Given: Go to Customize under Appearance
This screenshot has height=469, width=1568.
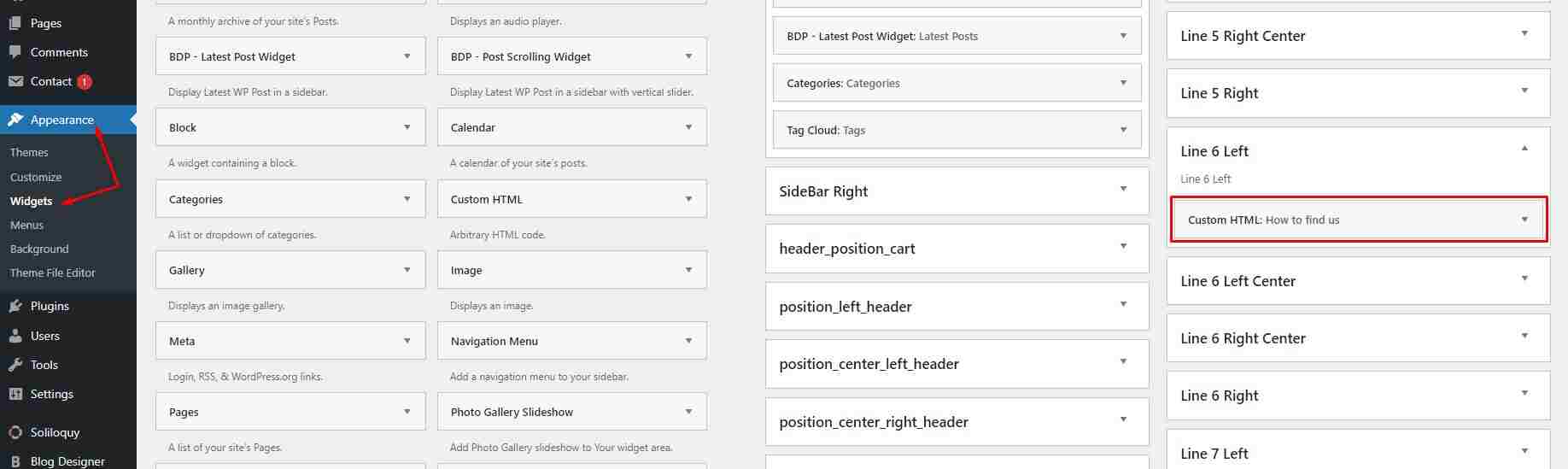Looking at the screenshot, I should point(36,177).
